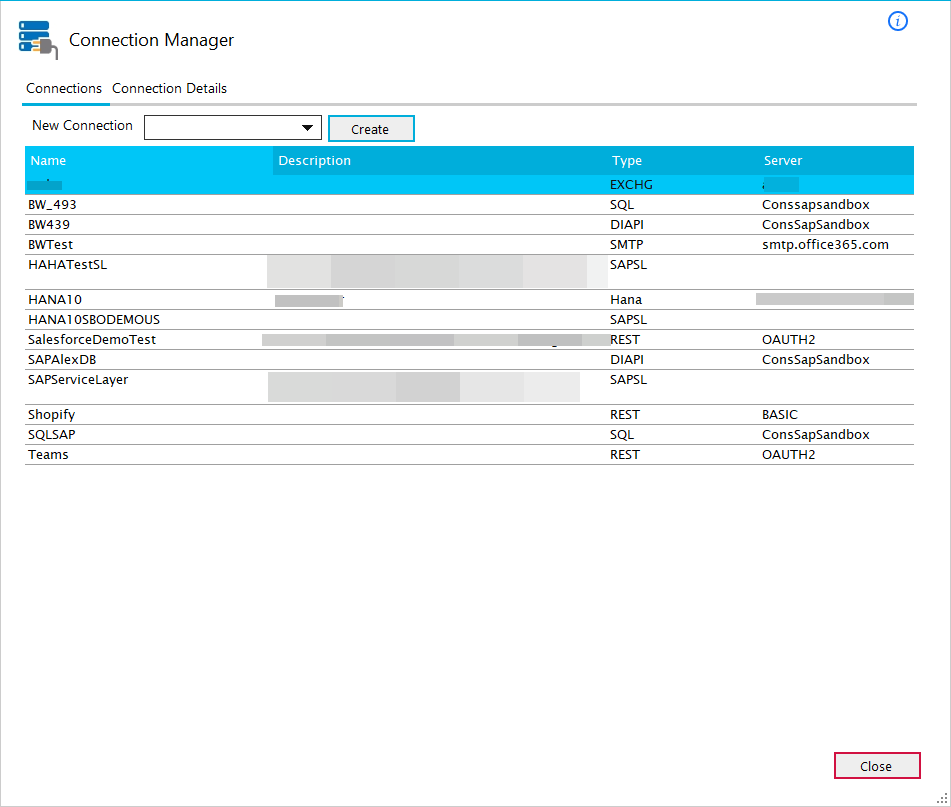The height and width of the screenshot is (807, 951).
Task: Click the Hana type cell
Action: (x=626, y=300)
